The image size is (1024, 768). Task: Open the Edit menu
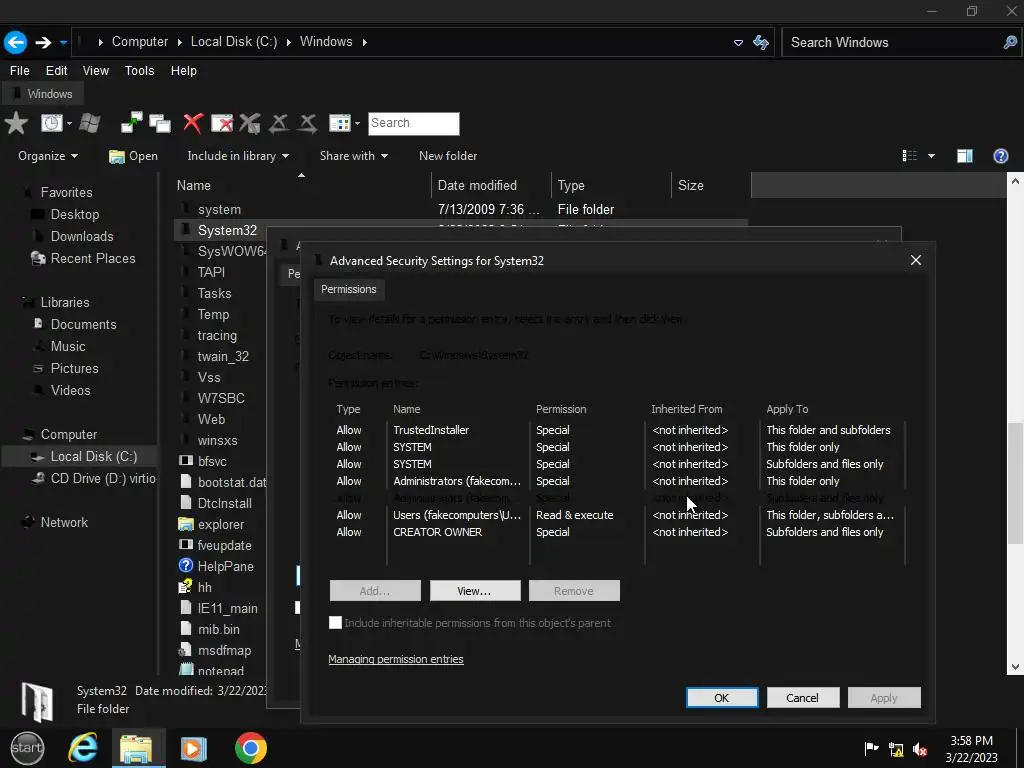56,71
